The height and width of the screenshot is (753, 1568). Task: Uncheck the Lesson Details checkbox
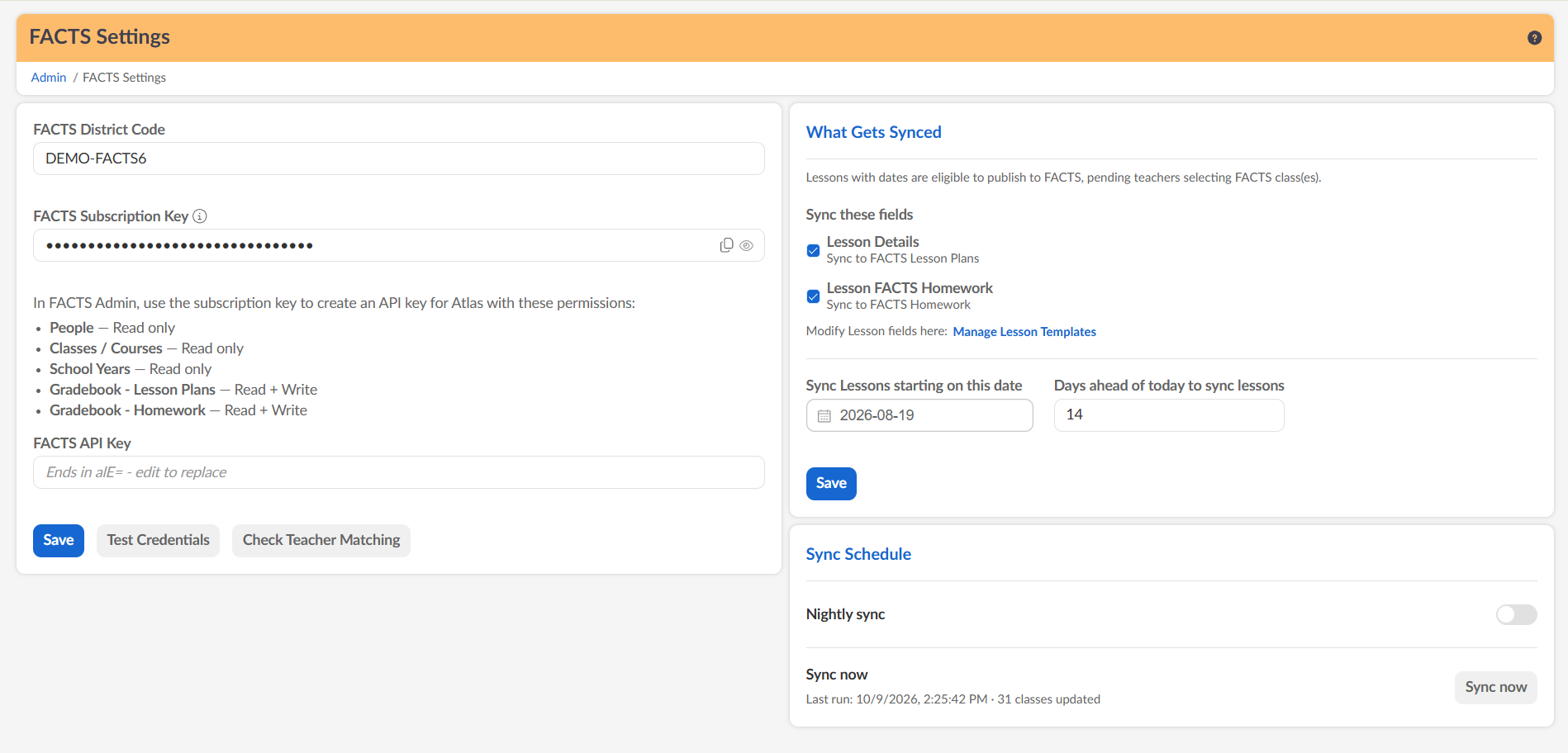[x=813, y=250]
